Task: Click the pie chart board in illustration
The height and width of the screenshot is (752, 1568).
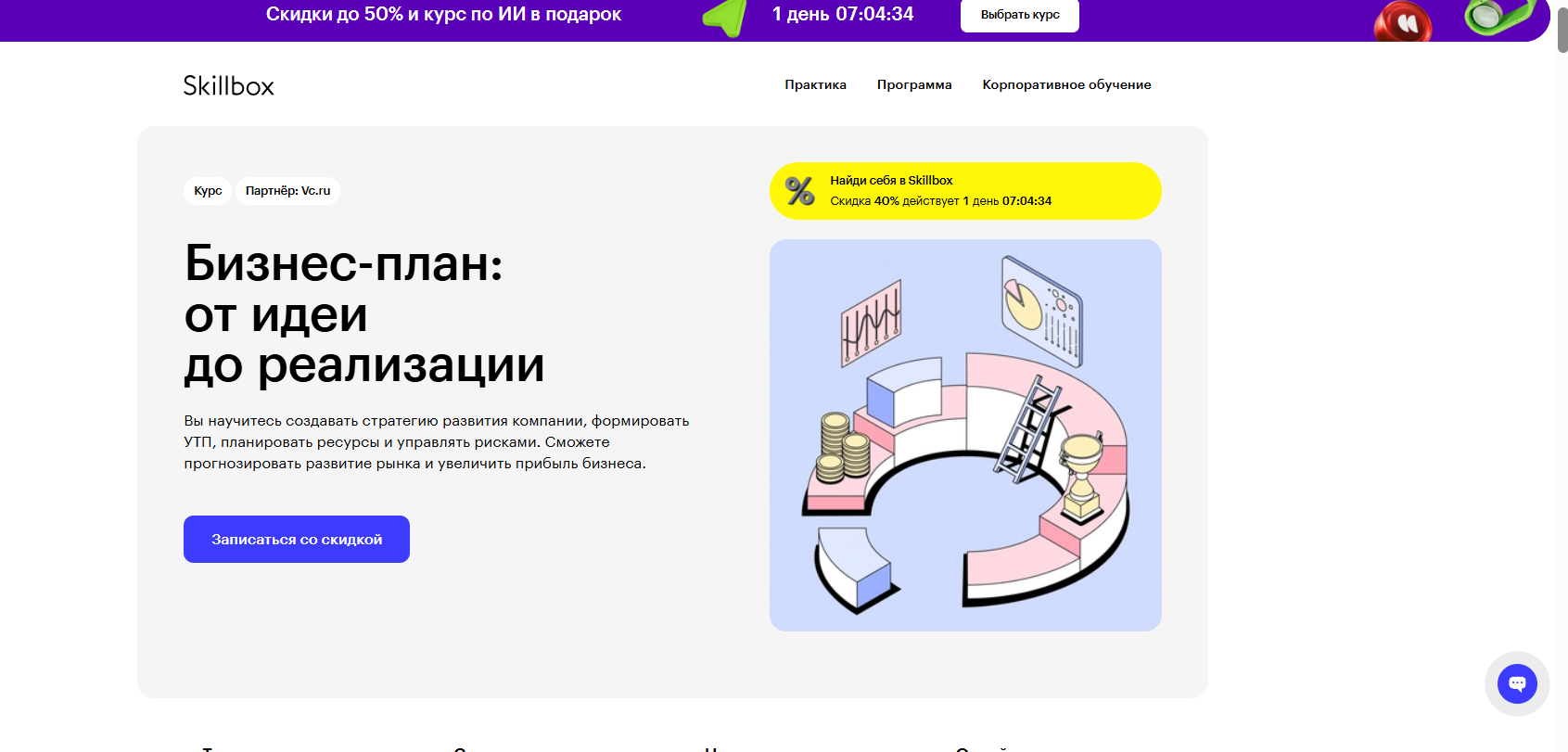Action: 1041,310
